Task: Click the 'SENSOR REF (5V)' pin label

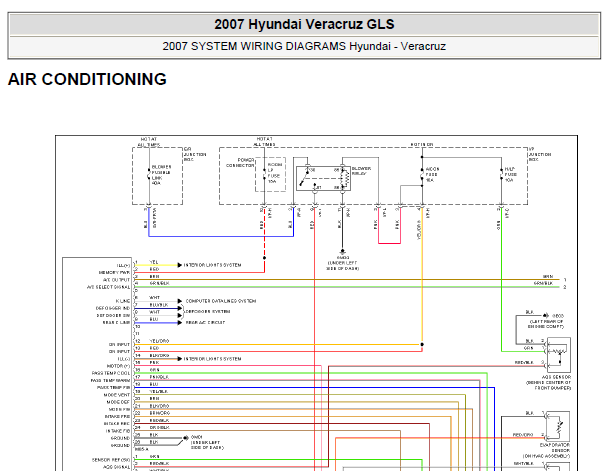Action: [x=111, y=460]
